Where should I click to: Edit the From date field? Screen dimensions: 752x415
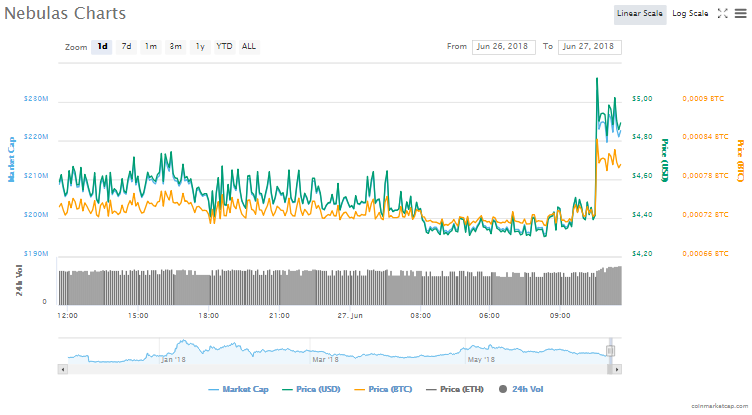point(504,47)
